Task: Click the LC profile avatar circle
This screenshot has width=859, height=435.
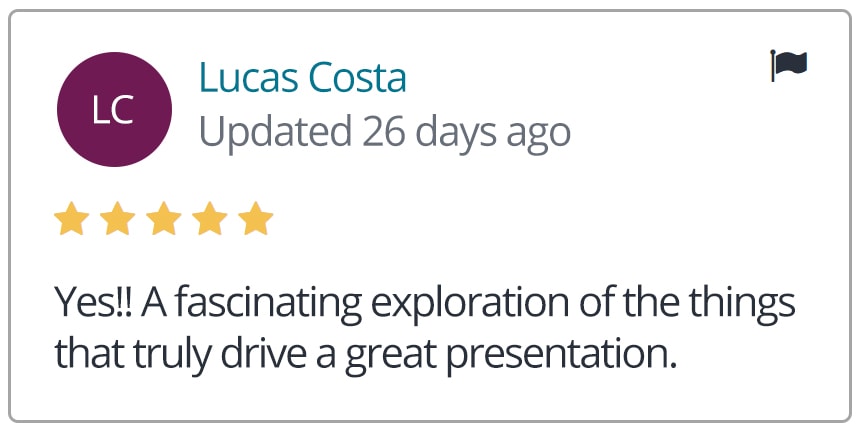Action: point(114,110)
